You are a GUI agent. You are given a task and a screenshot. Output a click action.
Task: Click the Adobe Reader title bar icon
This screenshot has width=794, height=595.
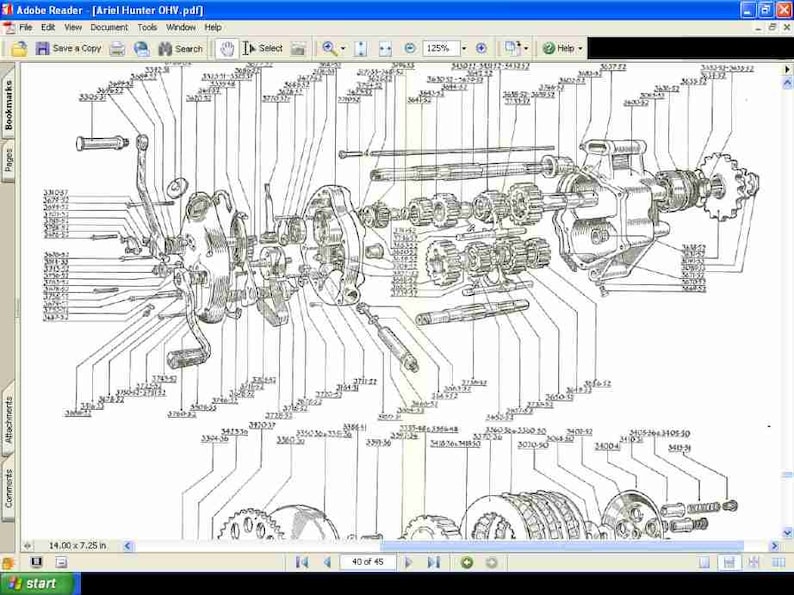coord(7,10)
